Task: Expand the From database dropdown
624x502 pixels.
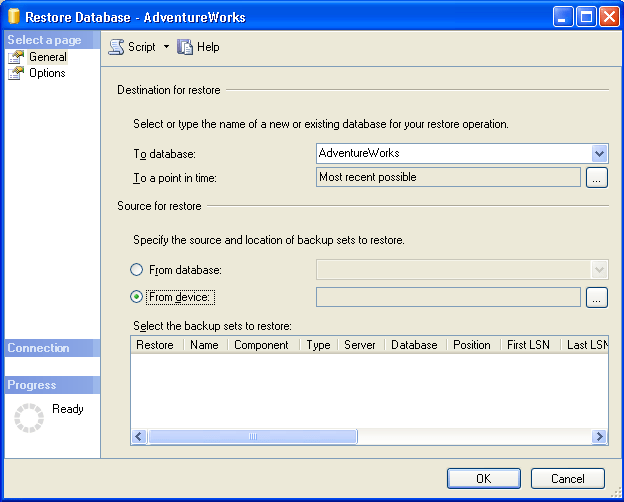Action: point(599,270)
